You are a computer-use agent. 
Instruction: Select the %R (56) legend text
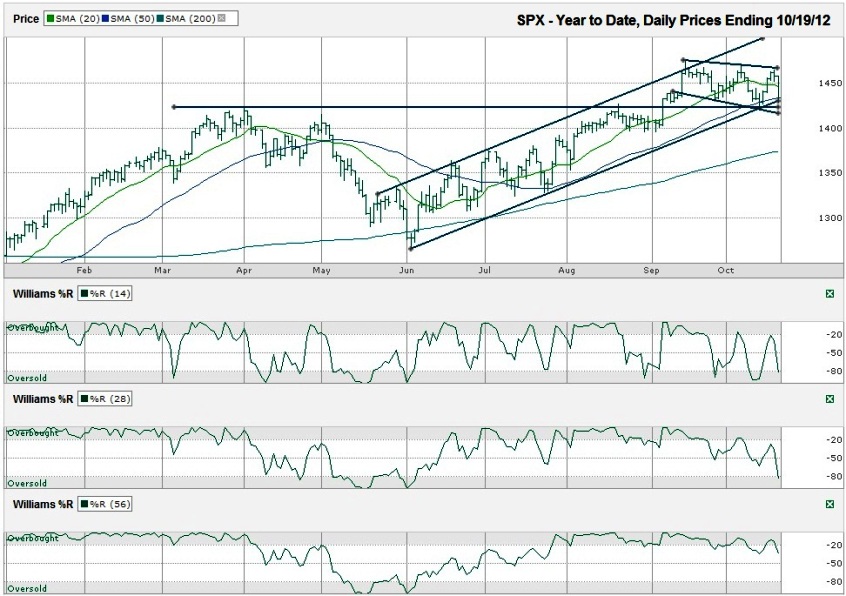110,504
